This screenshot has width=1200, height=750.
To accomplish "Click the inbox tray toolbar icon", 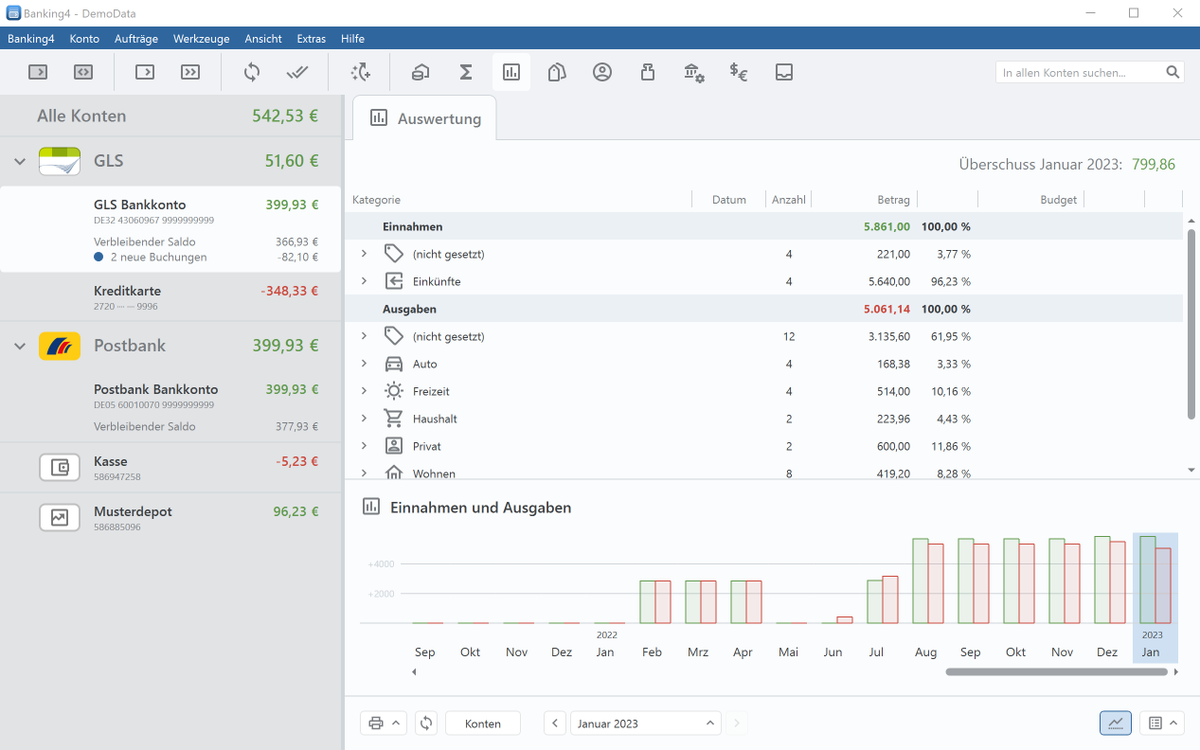I will [x=784, y=72].
